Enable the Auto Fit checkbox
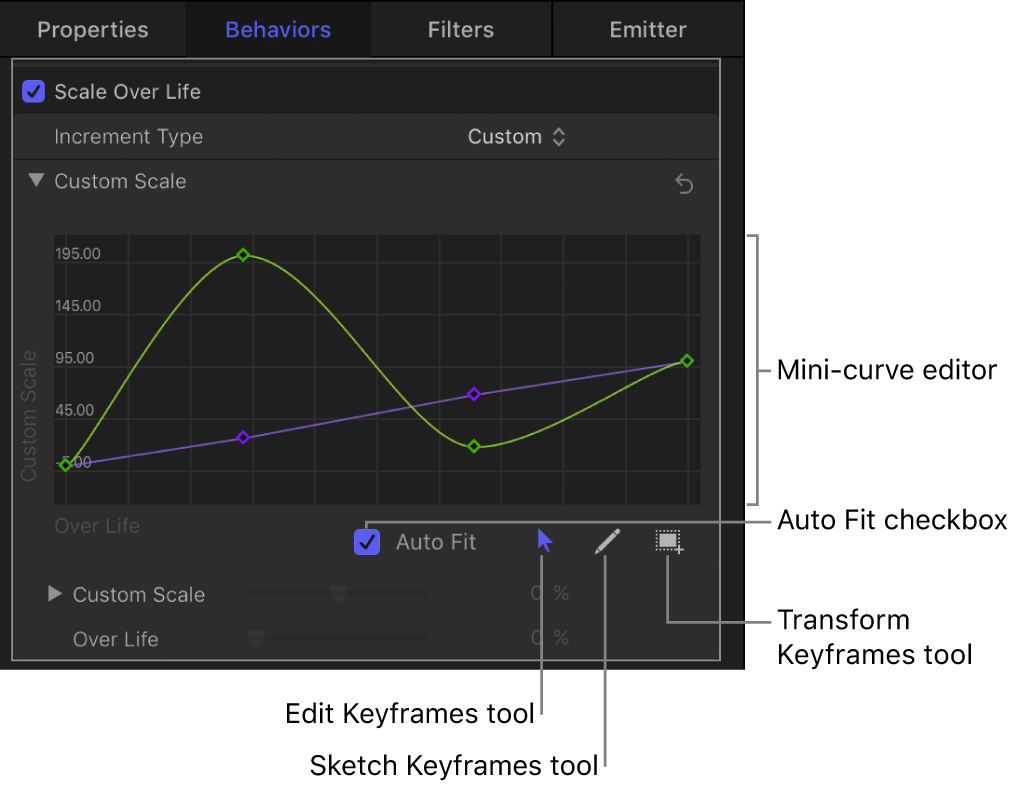The height and width of the screenshot is (794, 1028). coord(366,541)
